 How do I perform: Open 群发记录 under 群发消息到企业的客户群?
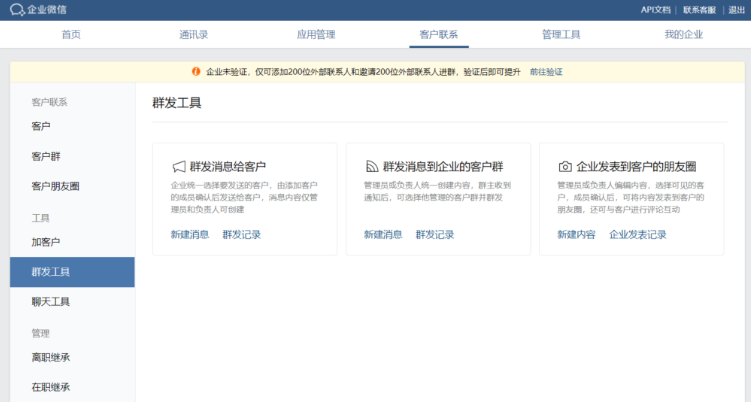click(434, 234)
